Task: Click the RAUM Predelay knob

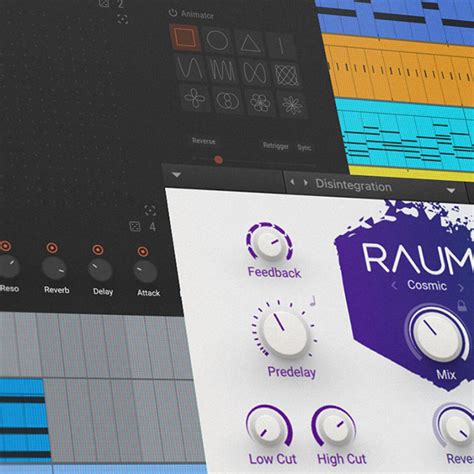Action: (285, 332)
